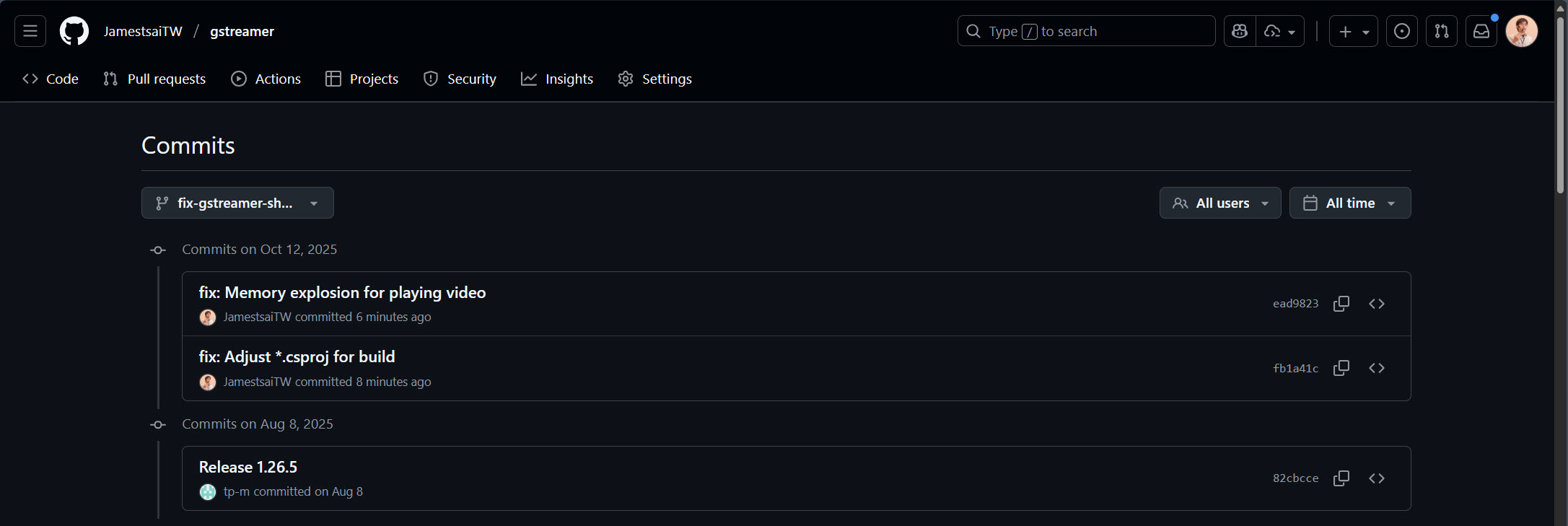
Task: Expand the create new plus dropdown
Action: click(x=1354, y=31)
